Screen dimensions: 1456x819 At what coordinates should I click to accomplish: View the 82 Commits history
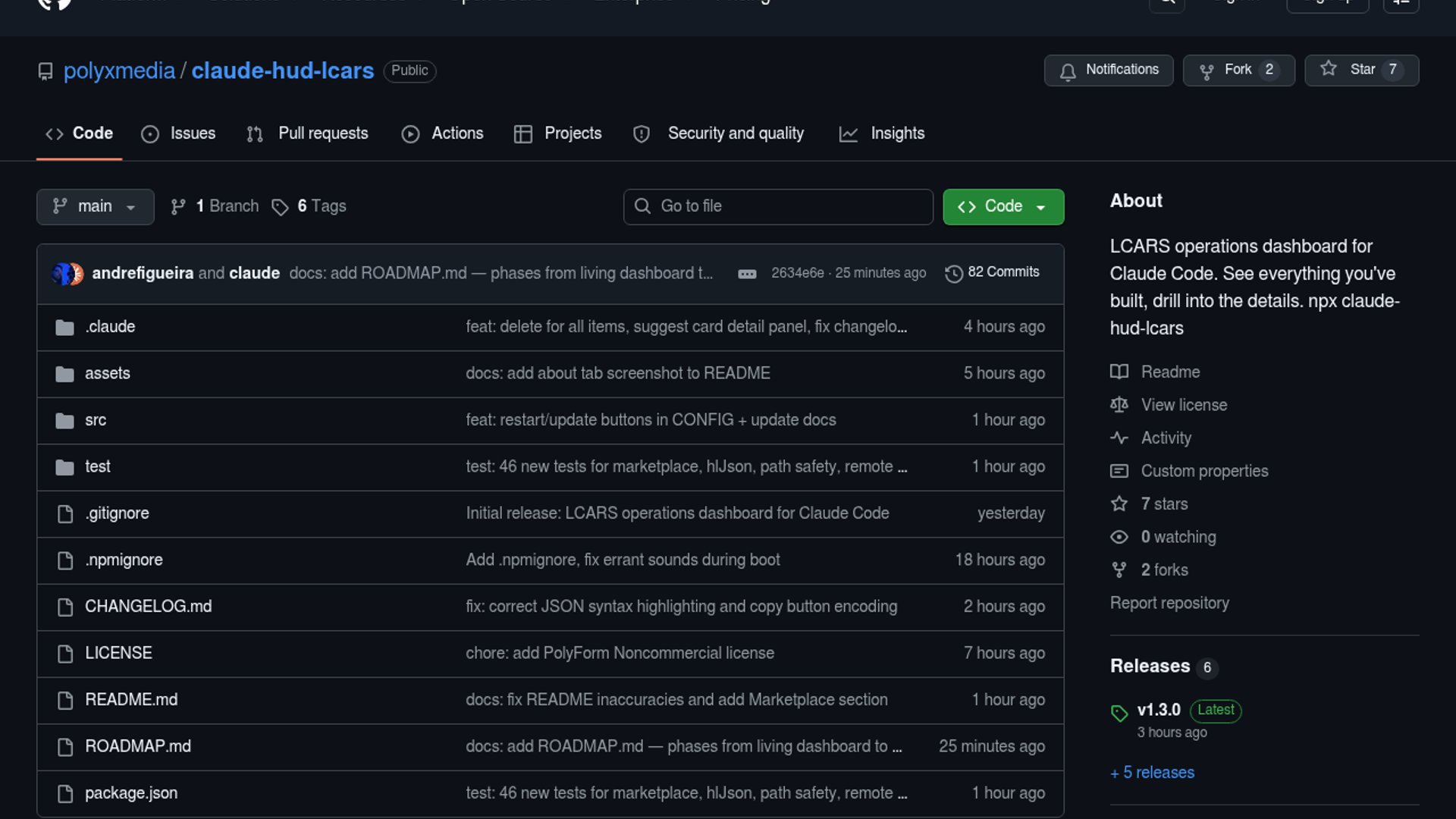click(992, 272)
